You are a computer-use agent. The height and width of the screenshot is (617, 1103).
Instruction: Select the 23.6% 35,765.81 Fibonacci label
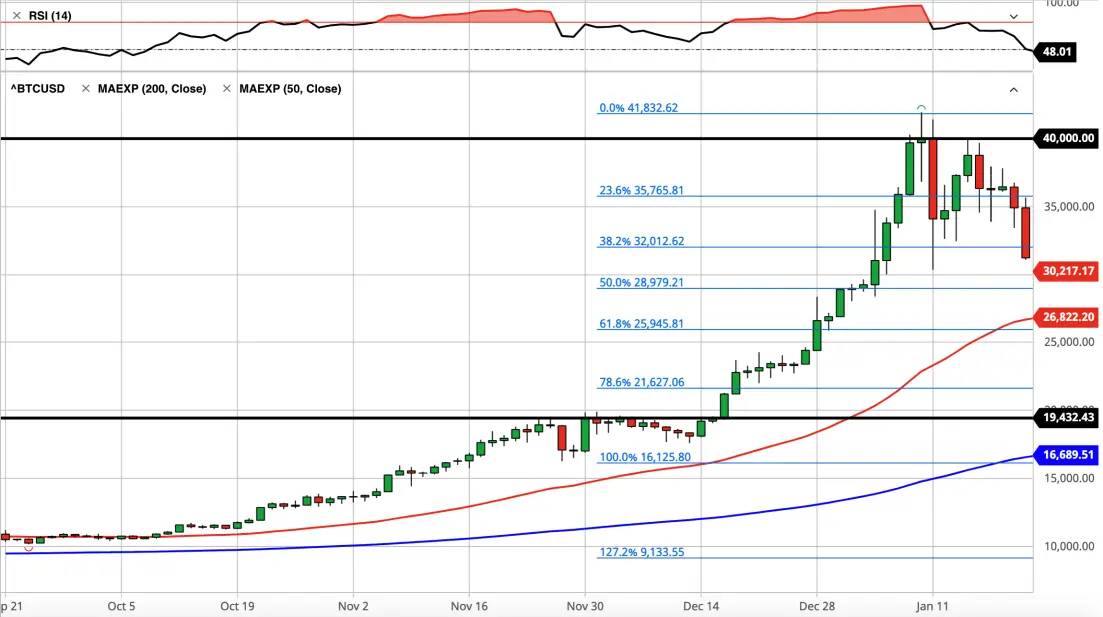point(641,190)
